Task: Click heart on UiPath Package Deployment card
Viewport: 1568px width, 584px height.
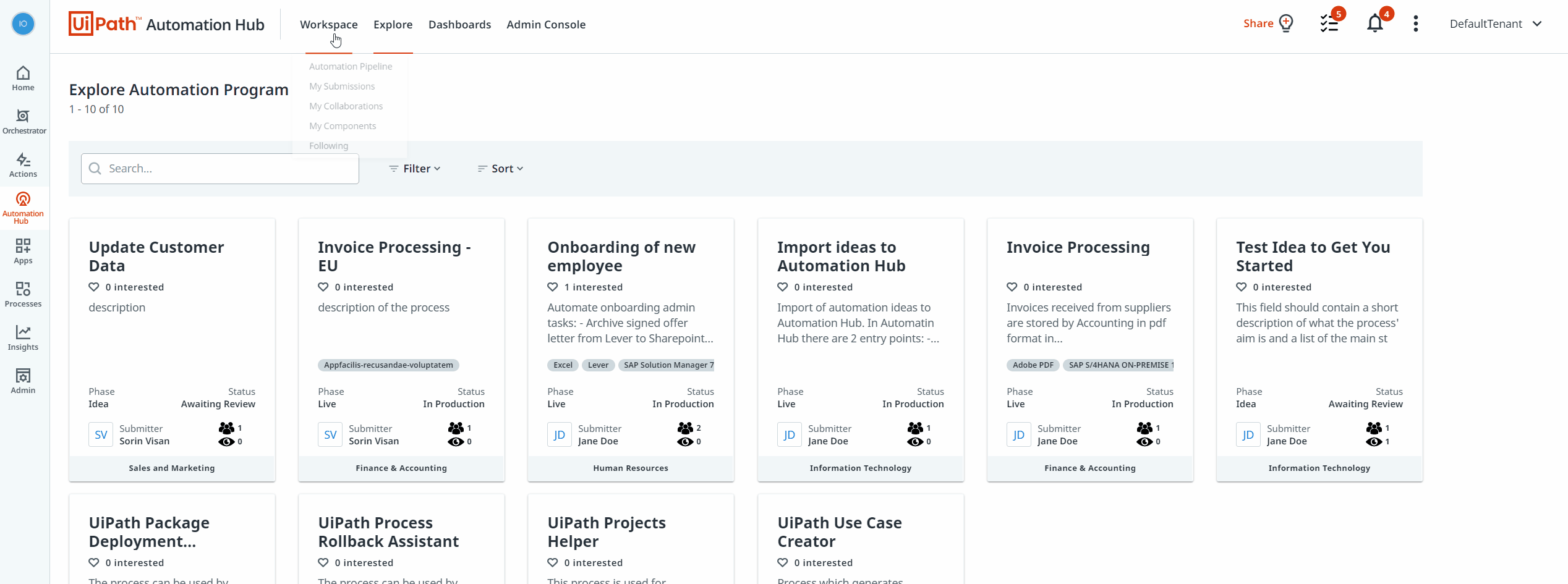Action: click(94, 562)
